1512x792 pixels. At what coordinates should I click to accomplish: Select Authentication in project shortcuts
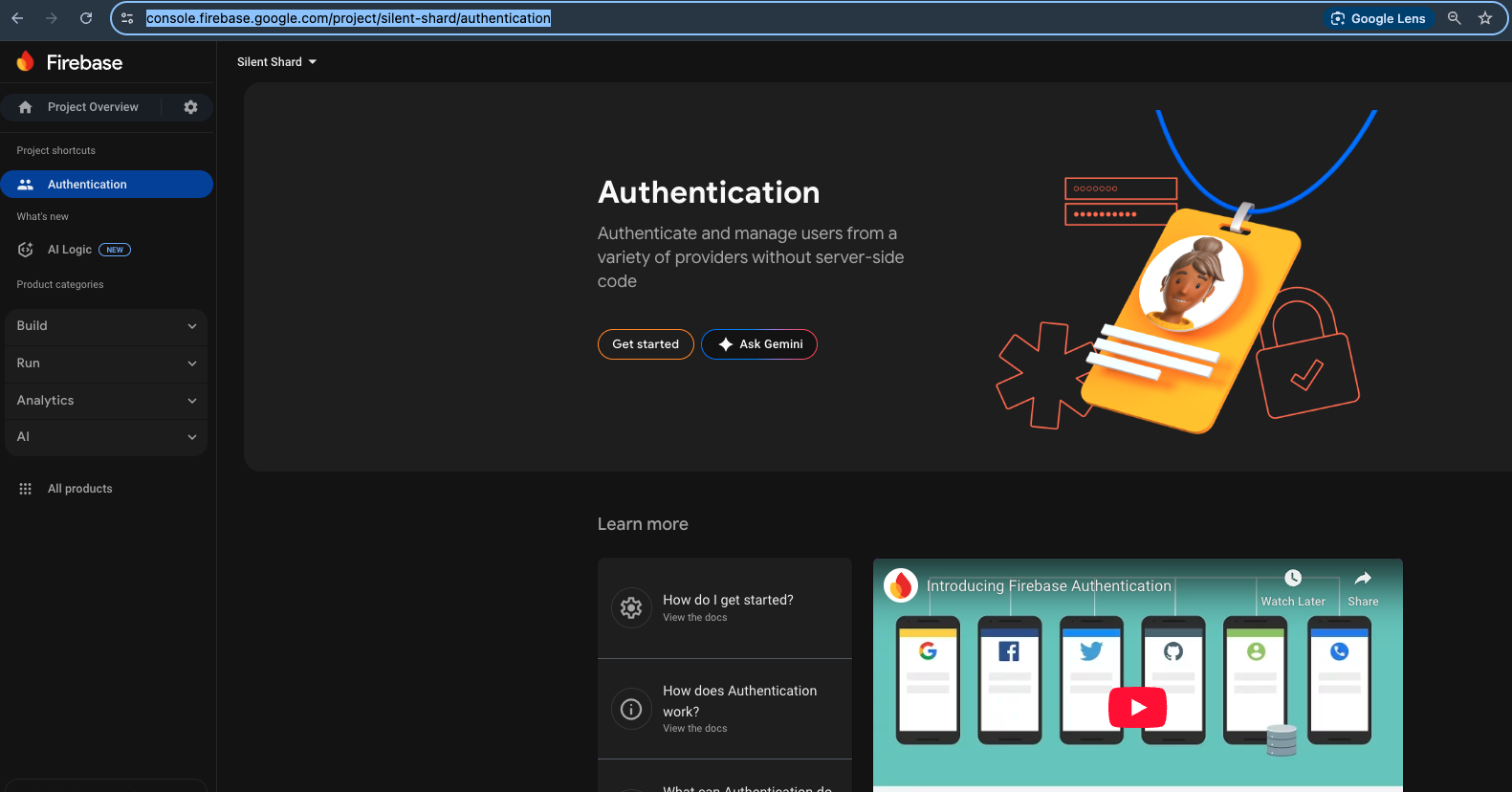pos(106,185)
